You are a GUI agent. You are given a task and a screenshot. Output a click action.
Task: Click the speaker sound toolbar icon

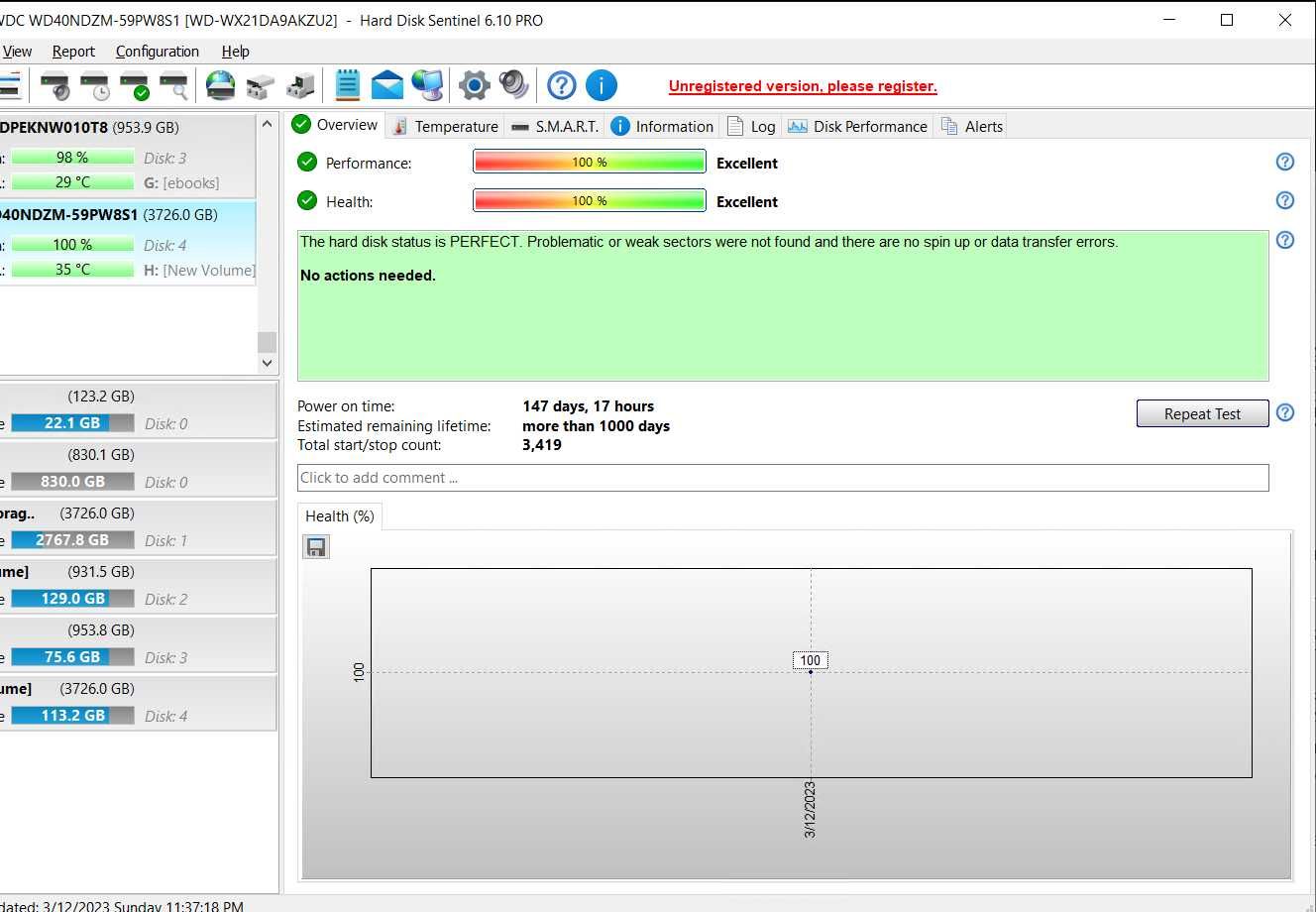coord(514,85)
